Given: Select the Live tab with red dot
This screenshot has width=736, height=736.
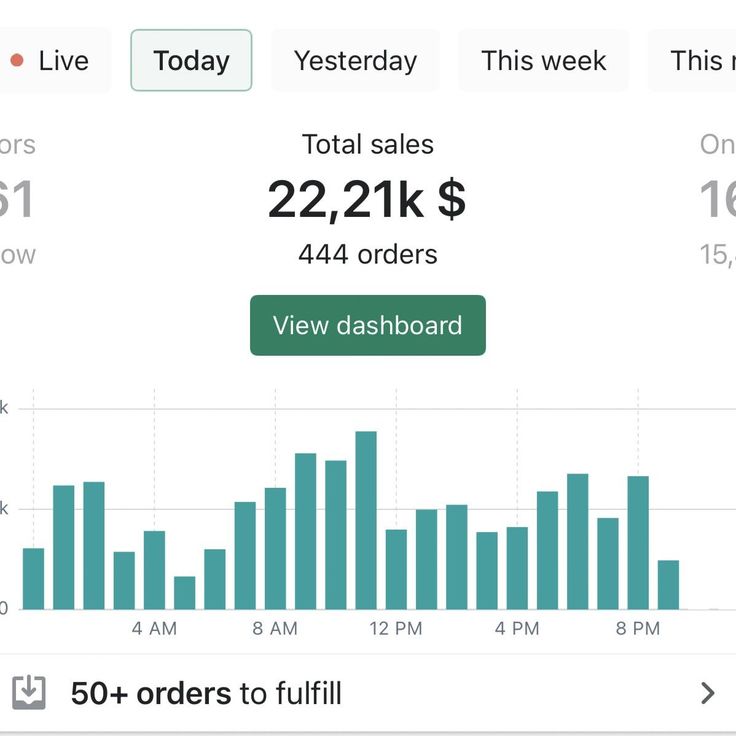Looking at the screenshot, I should [53, 61].
